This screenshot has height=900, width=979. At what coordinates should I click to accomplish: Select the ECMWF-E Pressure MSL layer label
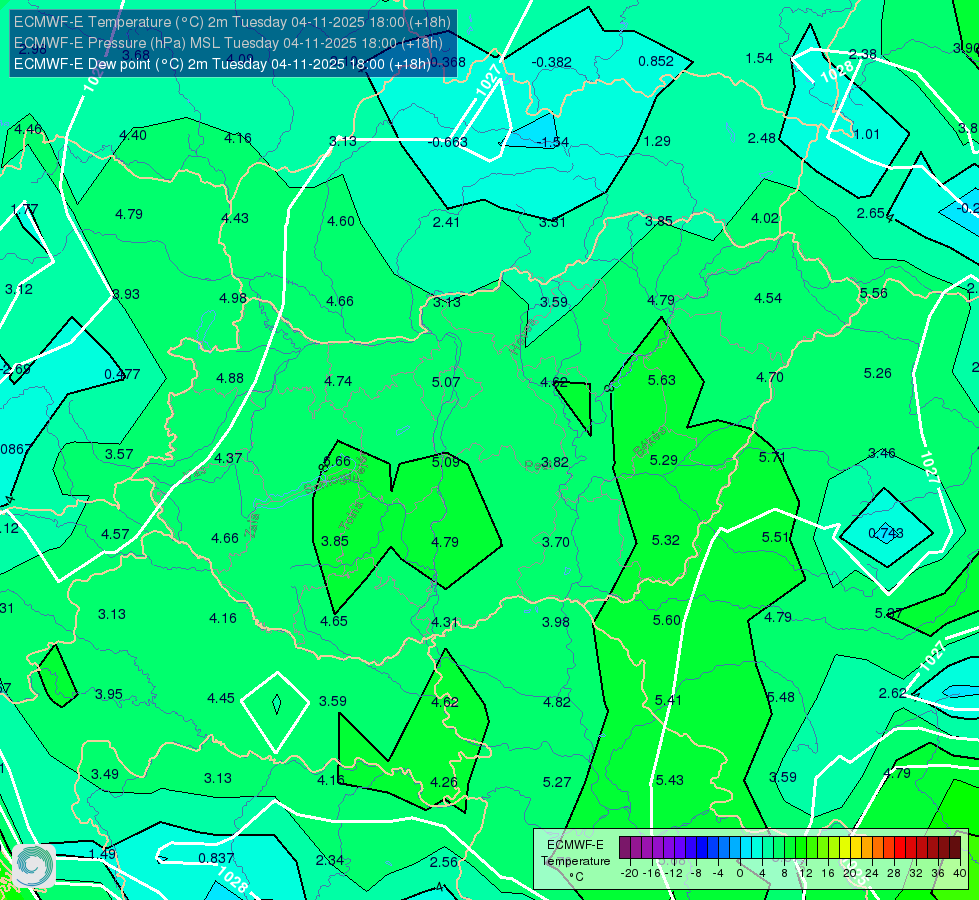coord(229,43)
